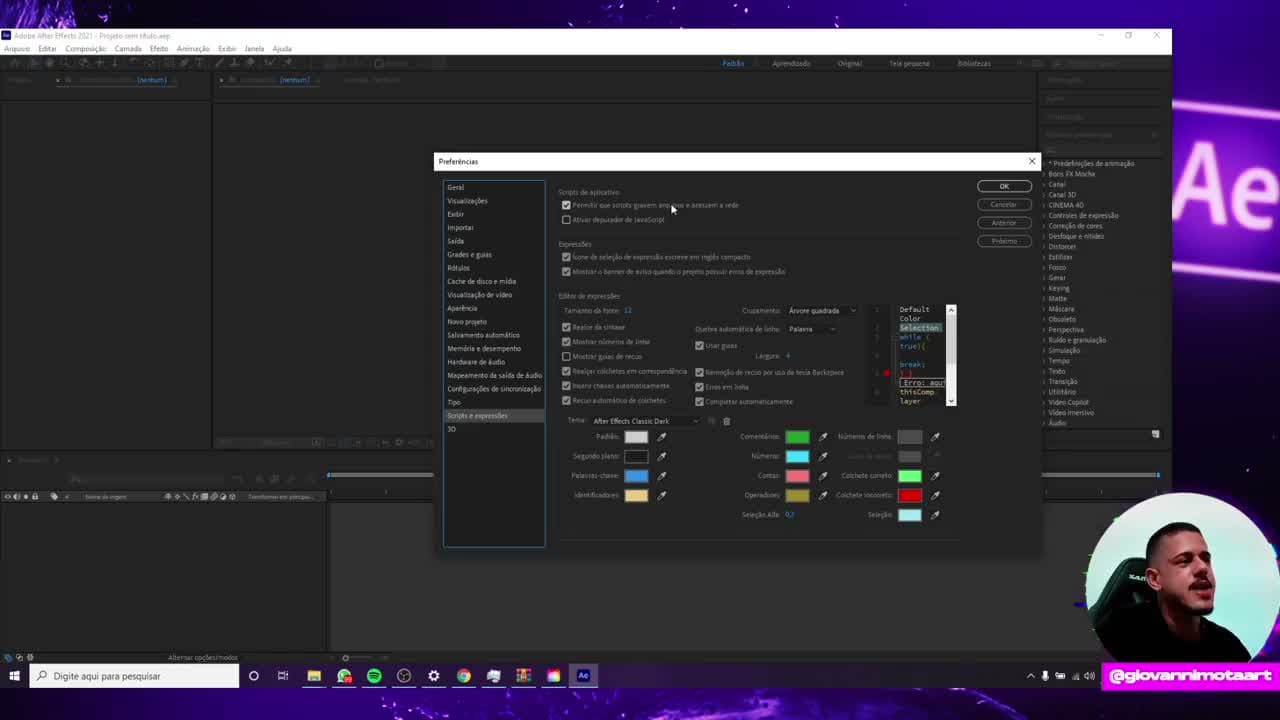Click the Cancelar button

click(1004, 204)
